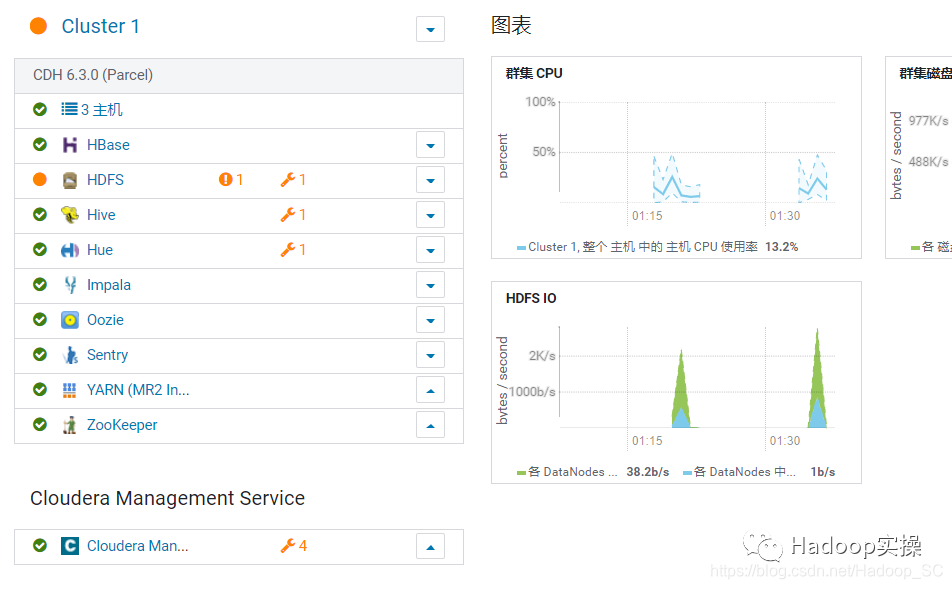Click HDFS health issue warning indicator
Screen dimensions: 952x589
point(231,179)
